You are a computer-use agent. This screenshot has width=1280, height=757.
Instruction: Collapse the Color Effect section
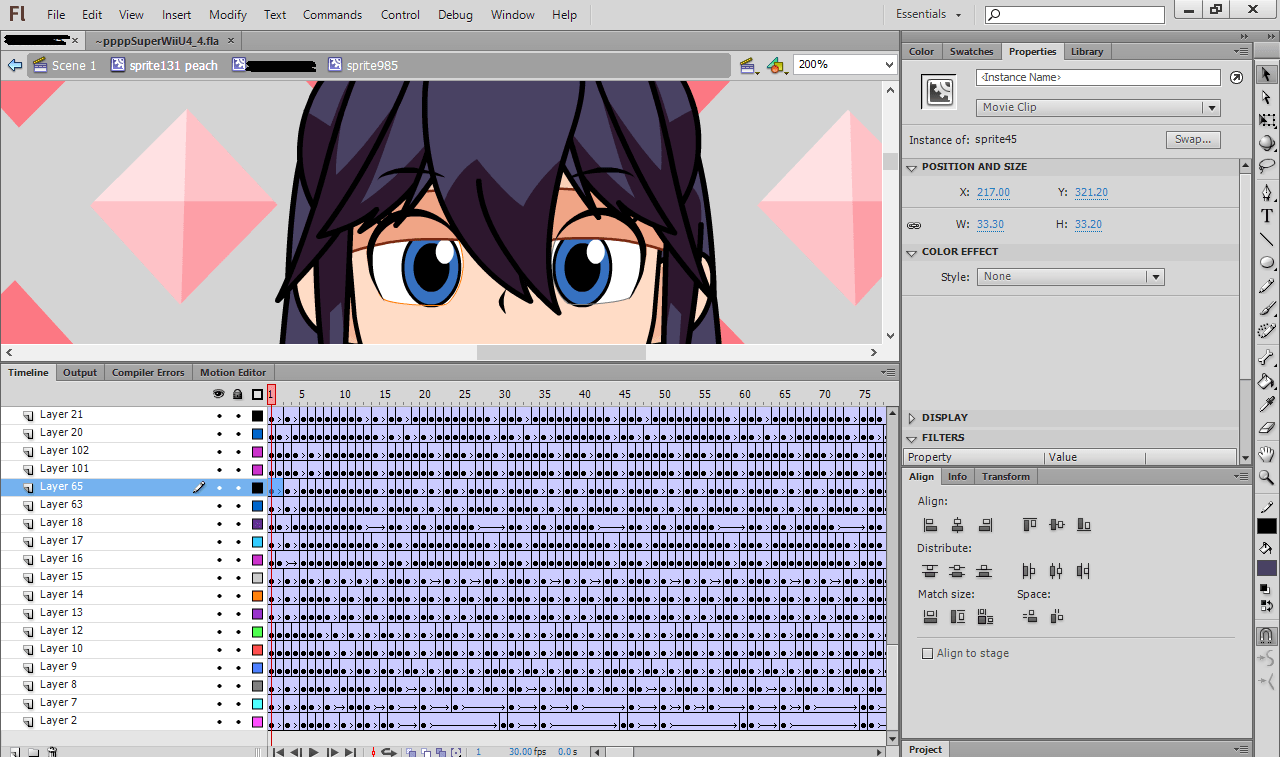point(912,253)
